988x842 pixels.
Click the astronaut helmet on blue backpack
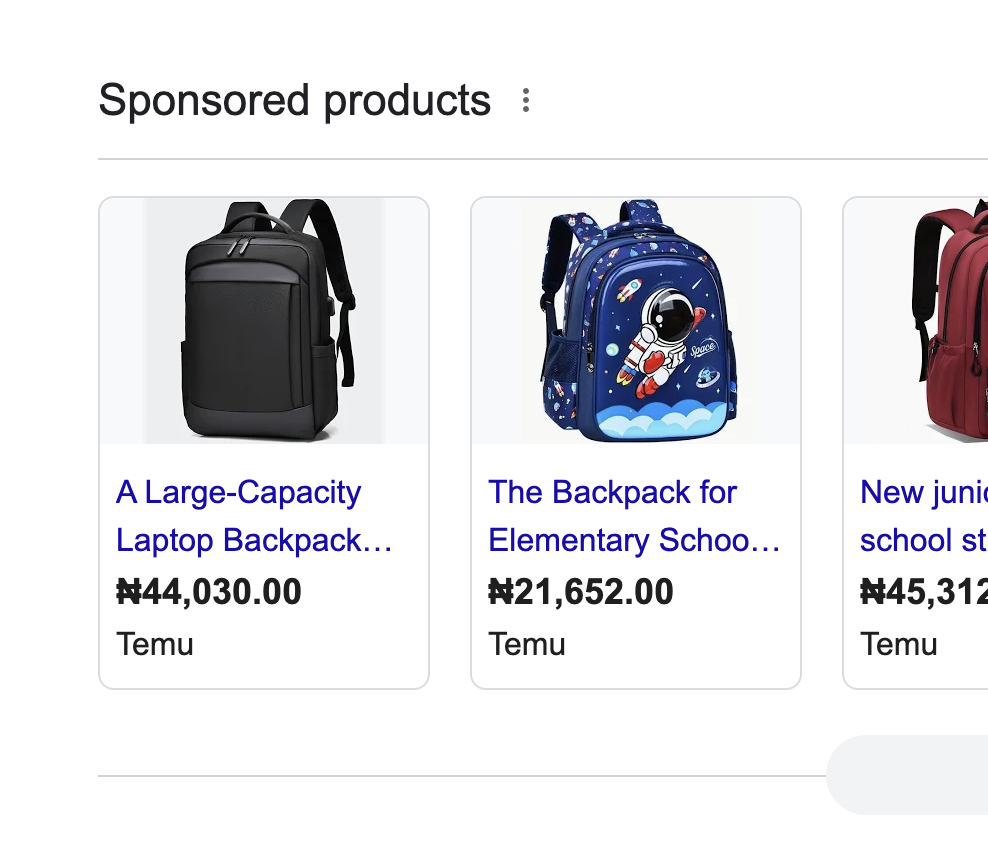point(665,313)
